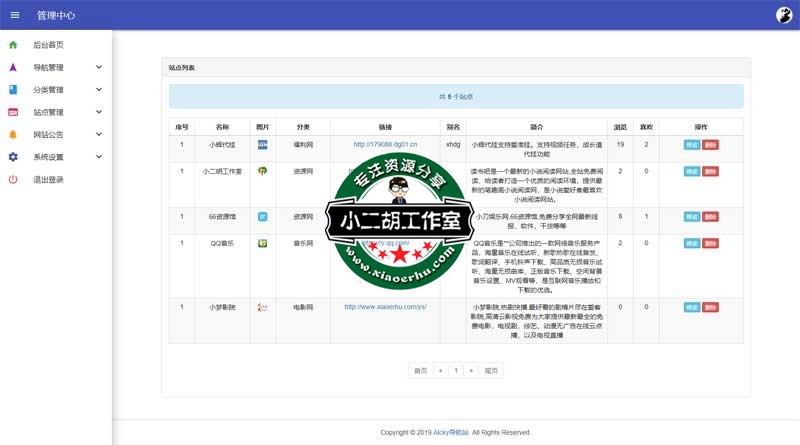Image resolution: width=800 pixels, height=445 pixels.
Task: Expand the 分类管理 submenu chevron
Action: click(x=99, y=90)
